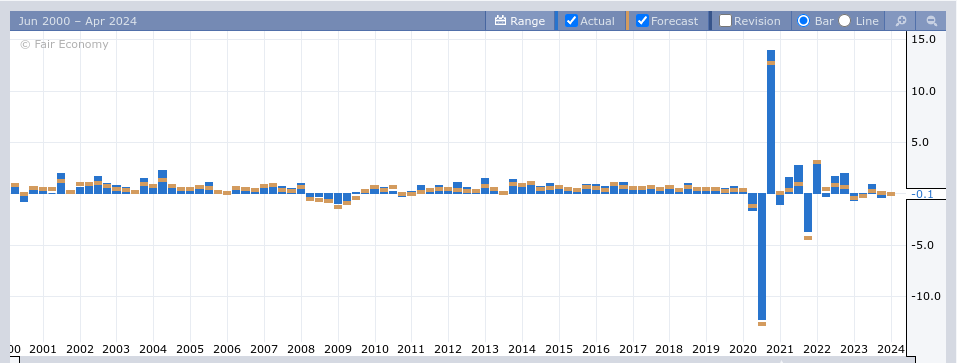Click the -5.0 y-axis value label

(924, 245)
